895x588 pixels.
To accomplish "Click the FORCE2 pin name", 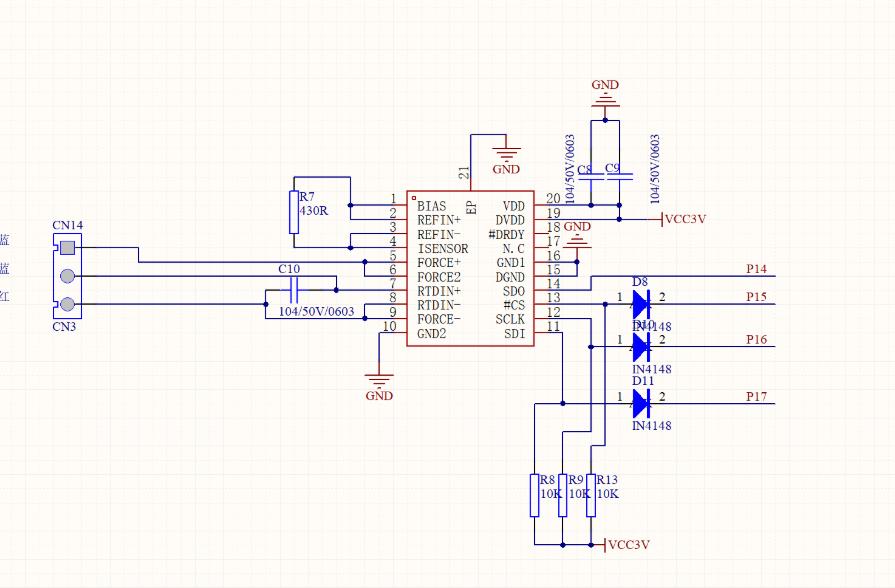I will [439, 277].
